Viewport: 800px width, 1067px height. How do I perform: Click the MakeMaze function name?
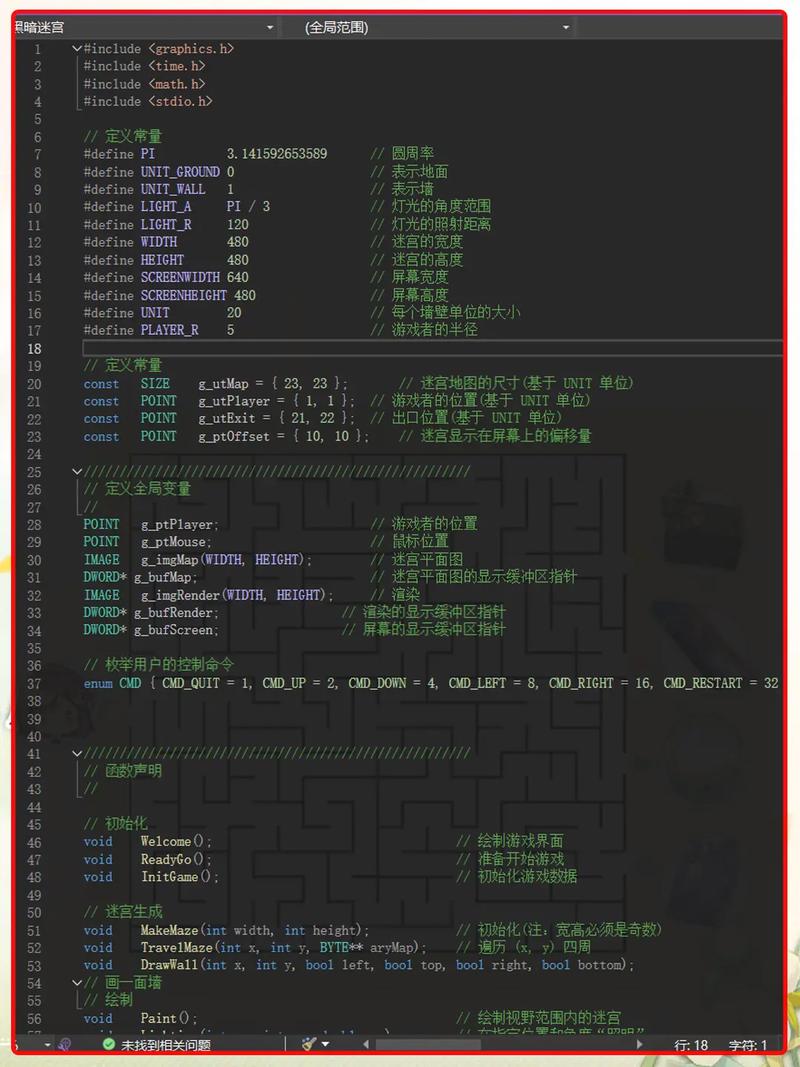[x=170, y=930]
